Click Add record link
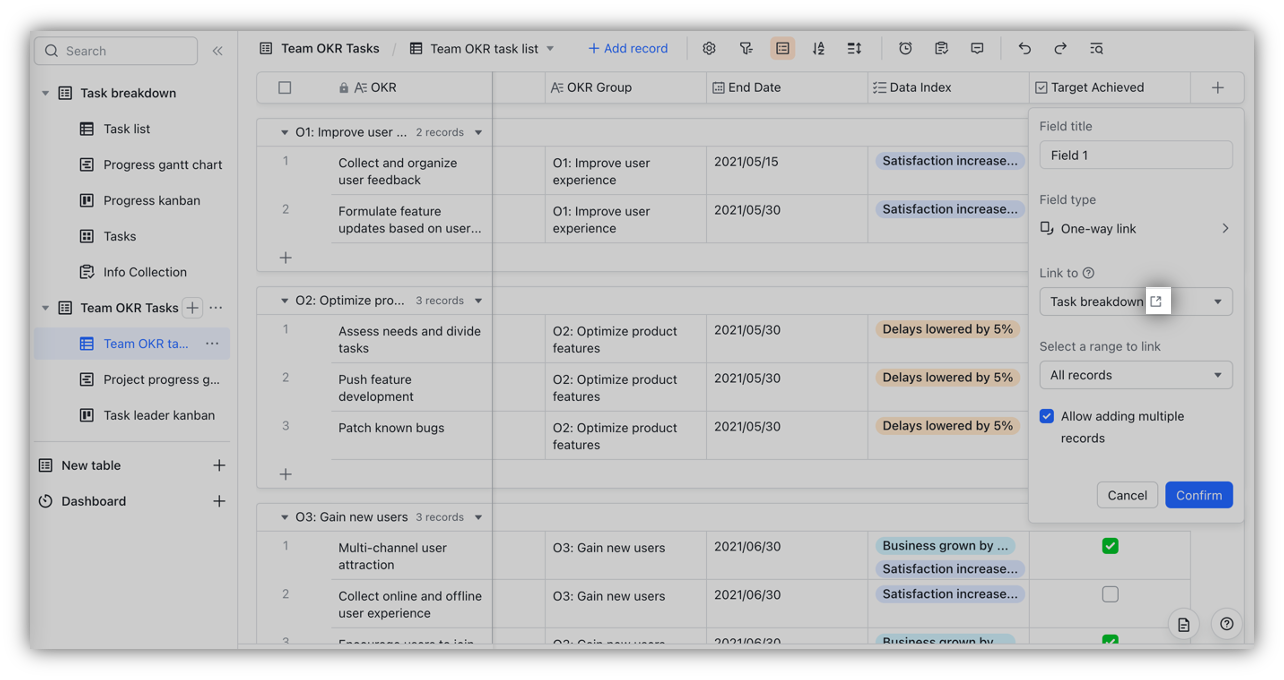1284x680 pixels. pyautogui.click(x=627, y=48)
